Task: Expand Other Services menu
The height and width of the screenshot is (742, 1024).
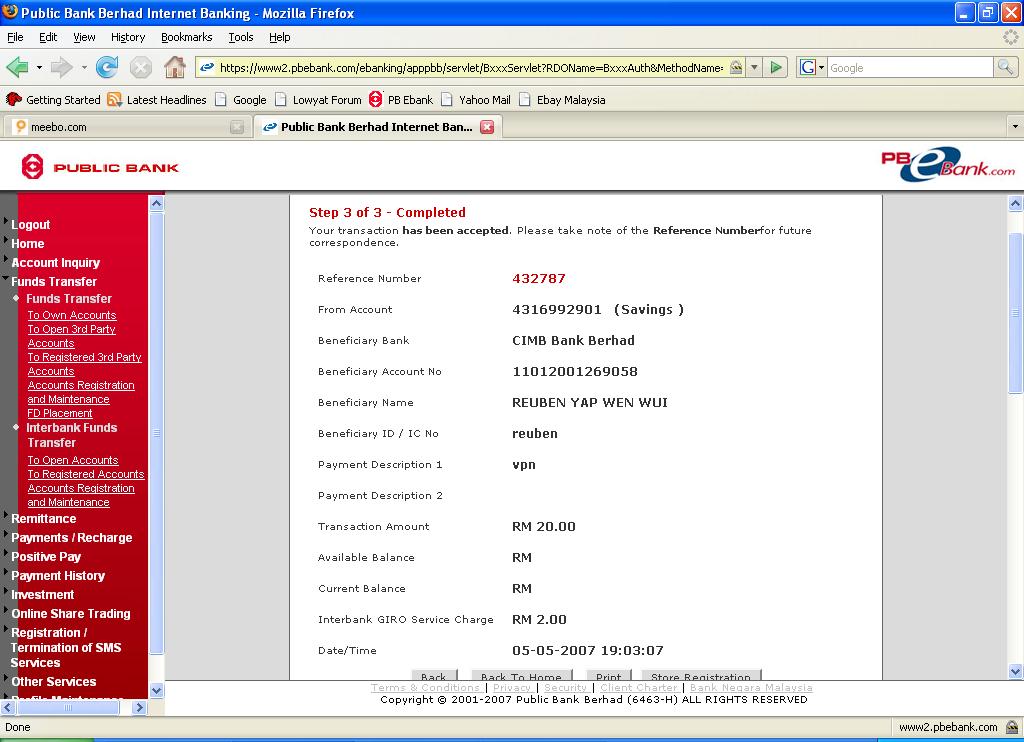Action: point(54,681)
